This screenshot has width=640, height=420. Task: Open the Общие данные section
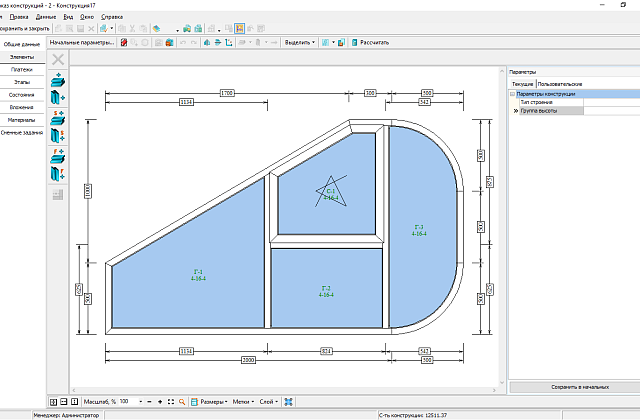22,44
